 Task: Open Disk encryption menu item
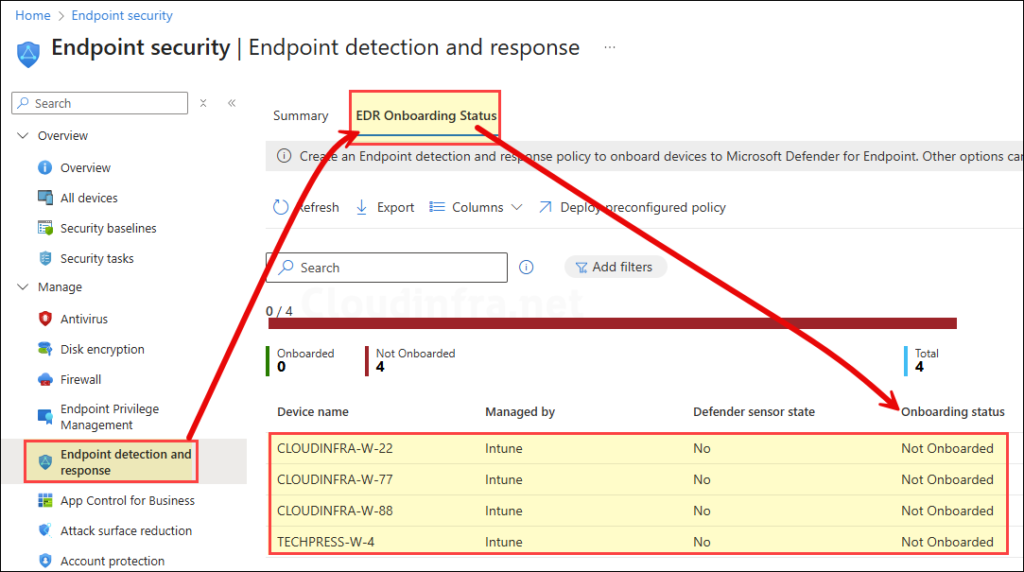point(103,349)
